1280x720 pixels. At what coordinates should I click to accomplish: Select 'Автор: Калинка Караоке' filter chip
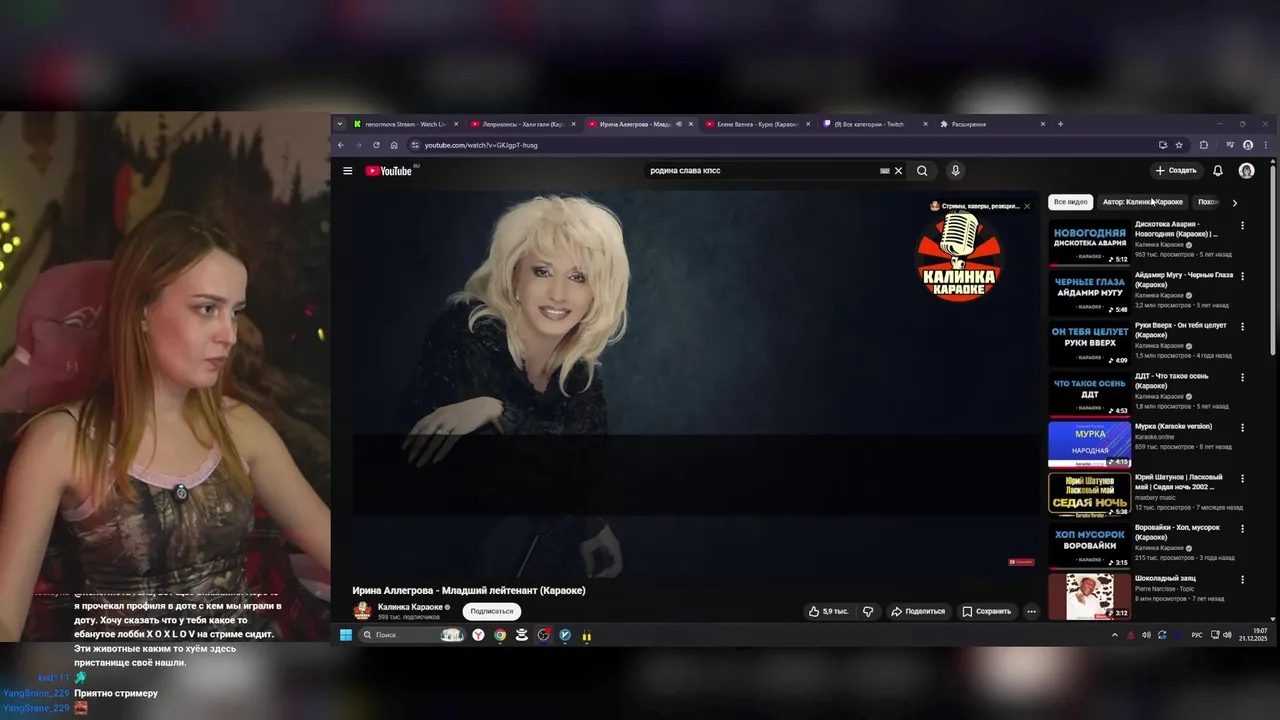tap(1142, 202)
